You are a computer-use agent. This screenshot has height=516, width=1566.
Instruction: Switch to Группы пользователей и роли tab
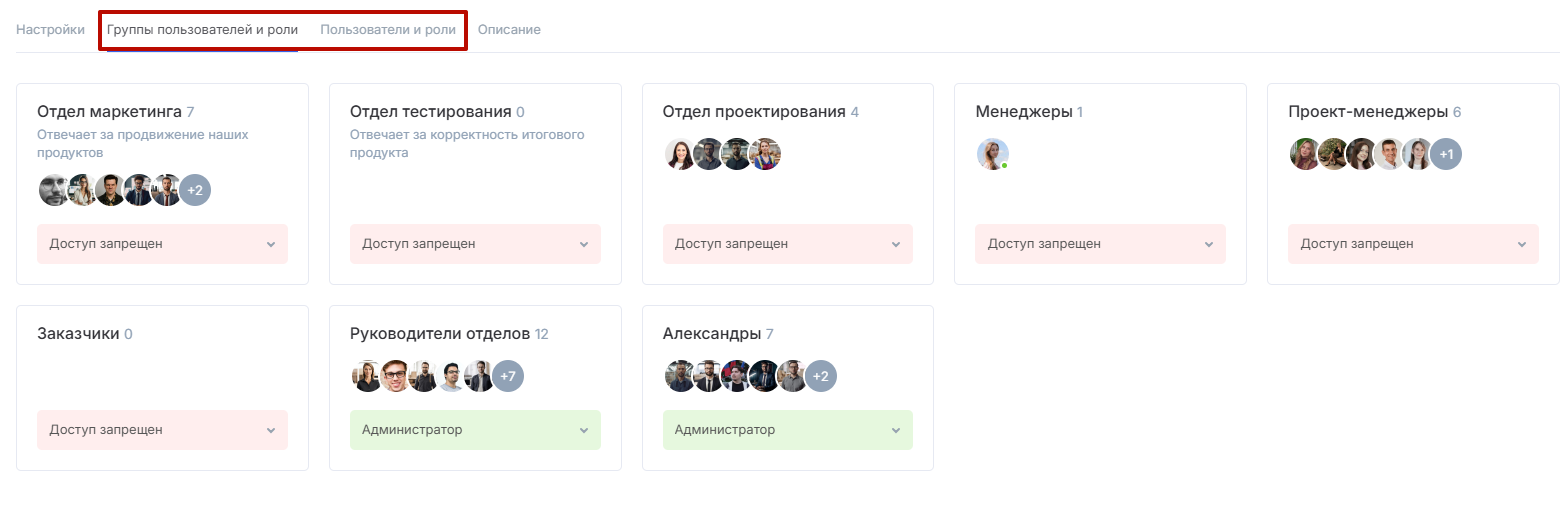[x=202, y=30]
